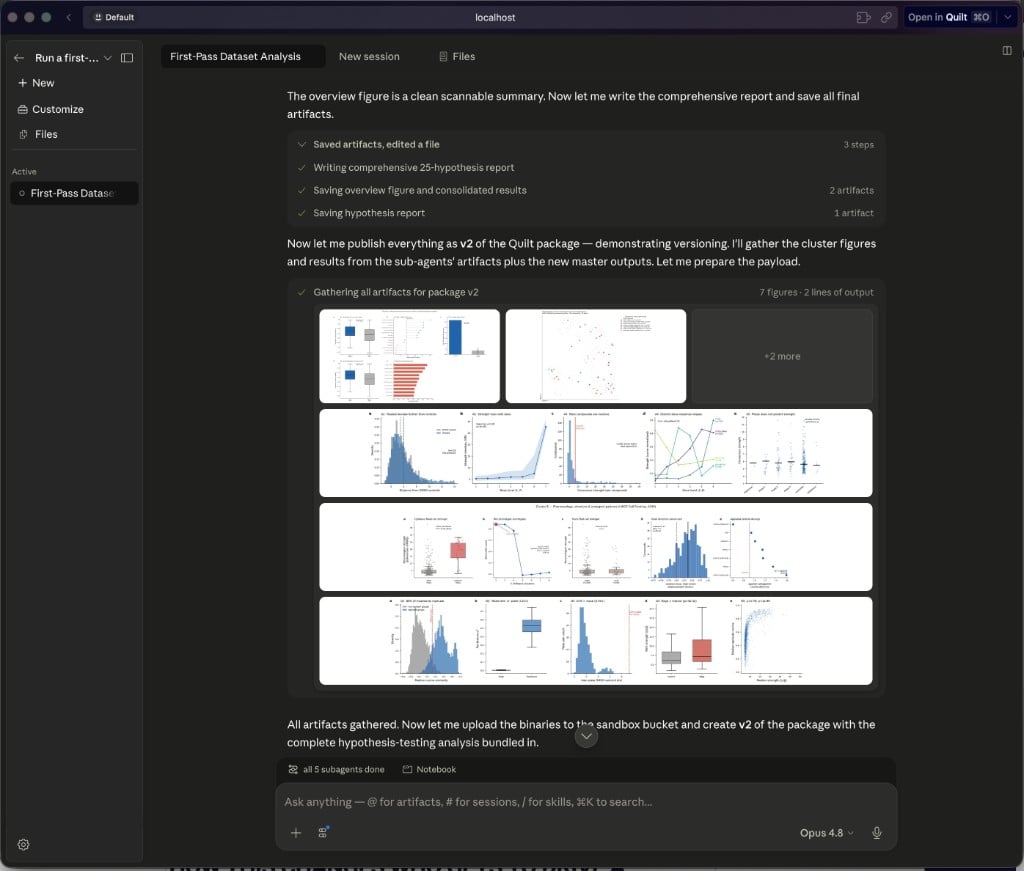Screen dimensions: 1024x871
Task: Click 7 figures · 2 lines of output
Action: 816,292
